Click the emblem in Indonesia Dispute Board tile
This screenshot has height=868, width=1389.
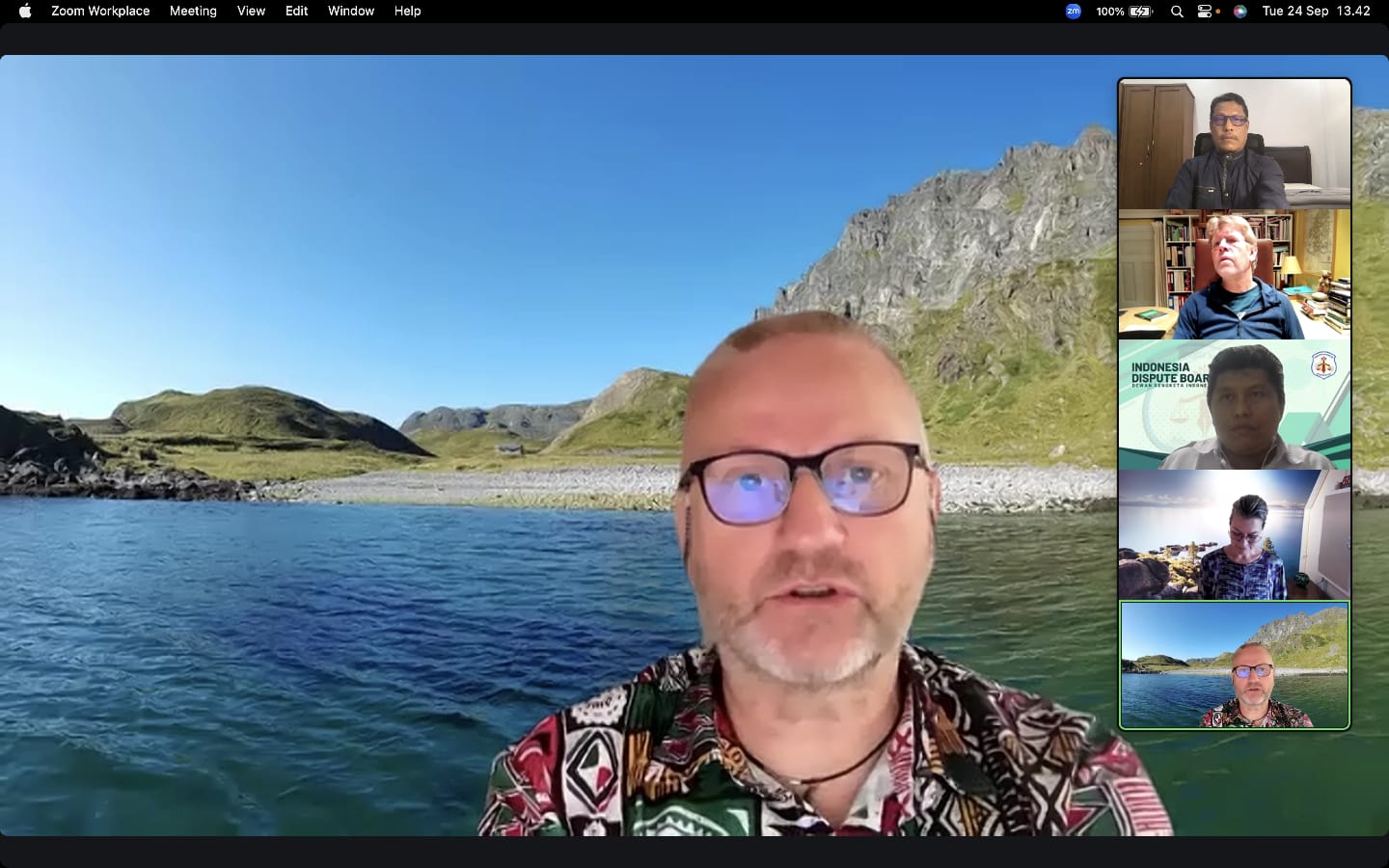coord(1323,366)
